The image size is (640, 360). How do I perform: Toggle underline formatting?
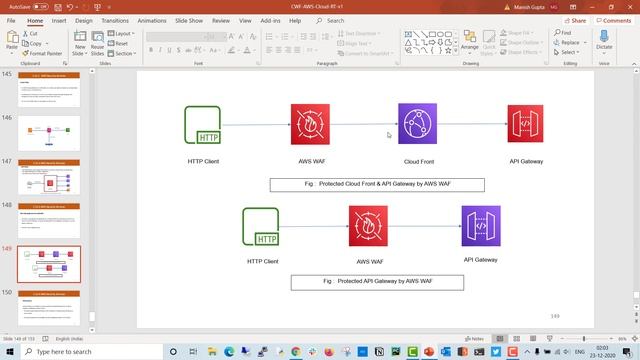point(169,50)
